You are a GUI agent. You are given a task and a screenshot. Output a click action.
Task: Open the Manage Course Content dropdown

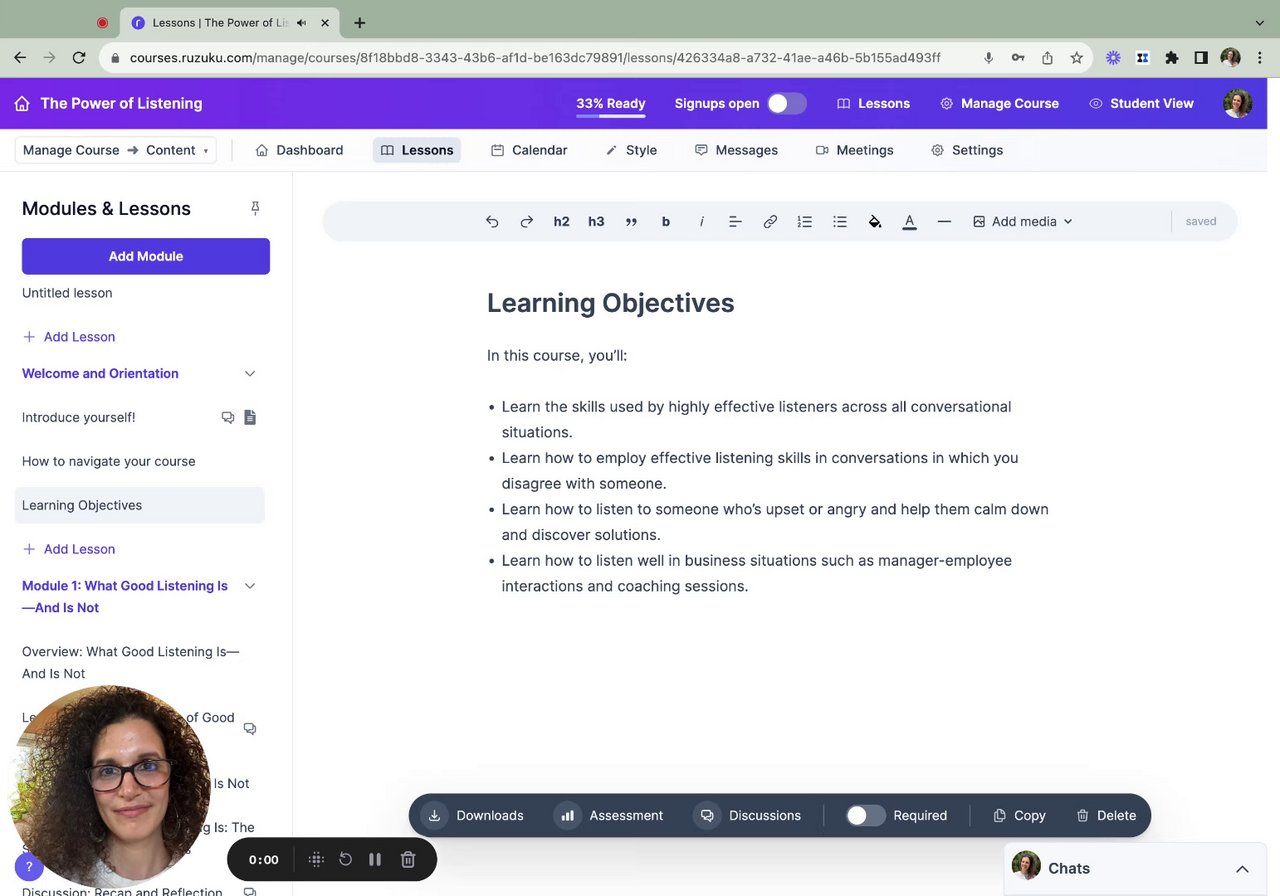pos(116,150)
